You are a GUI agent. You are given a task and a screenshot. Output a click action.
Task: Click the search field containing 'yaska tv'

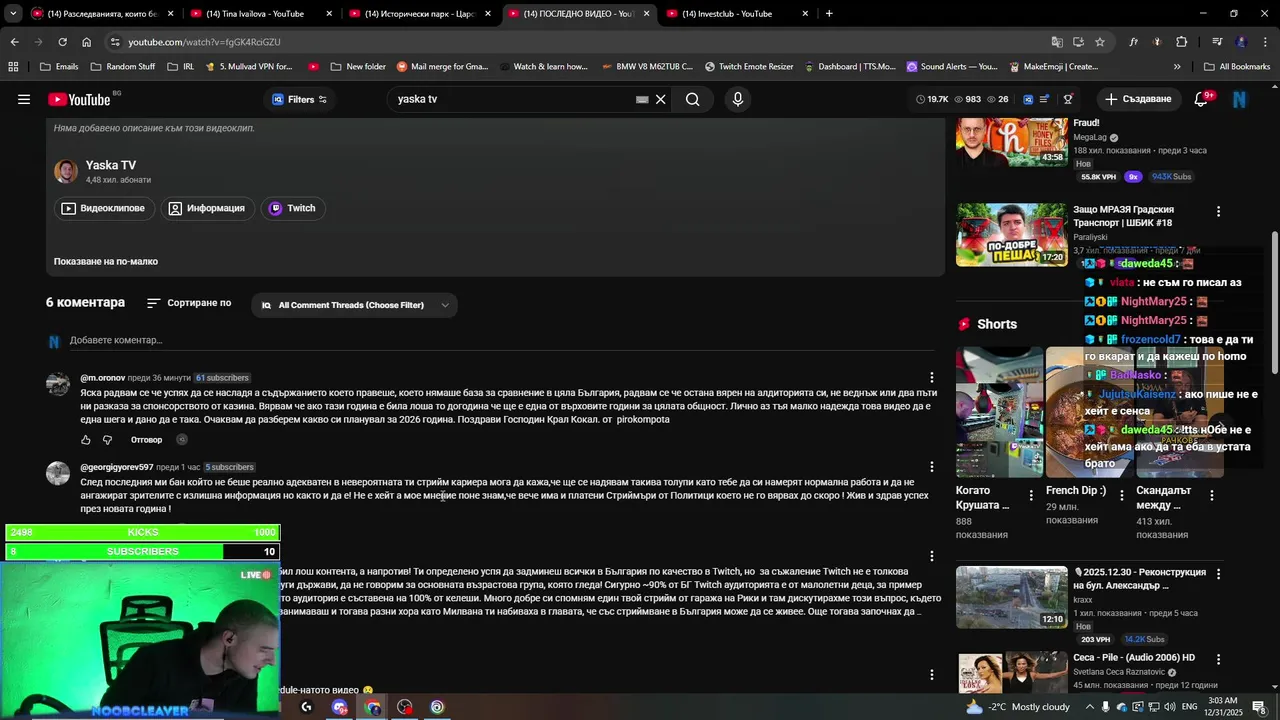tap(513, 99)
